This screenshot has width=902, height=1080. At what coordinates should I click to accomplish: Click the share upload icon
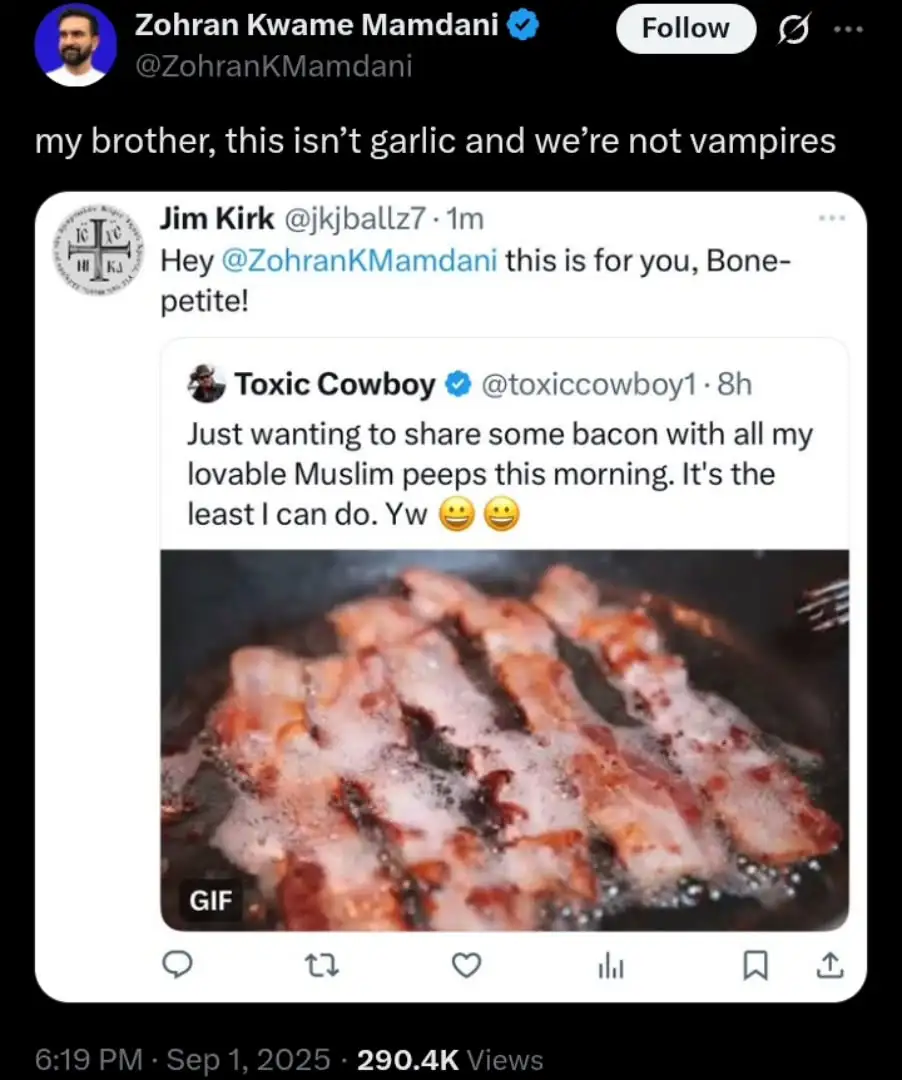click(x=831, y=964)
